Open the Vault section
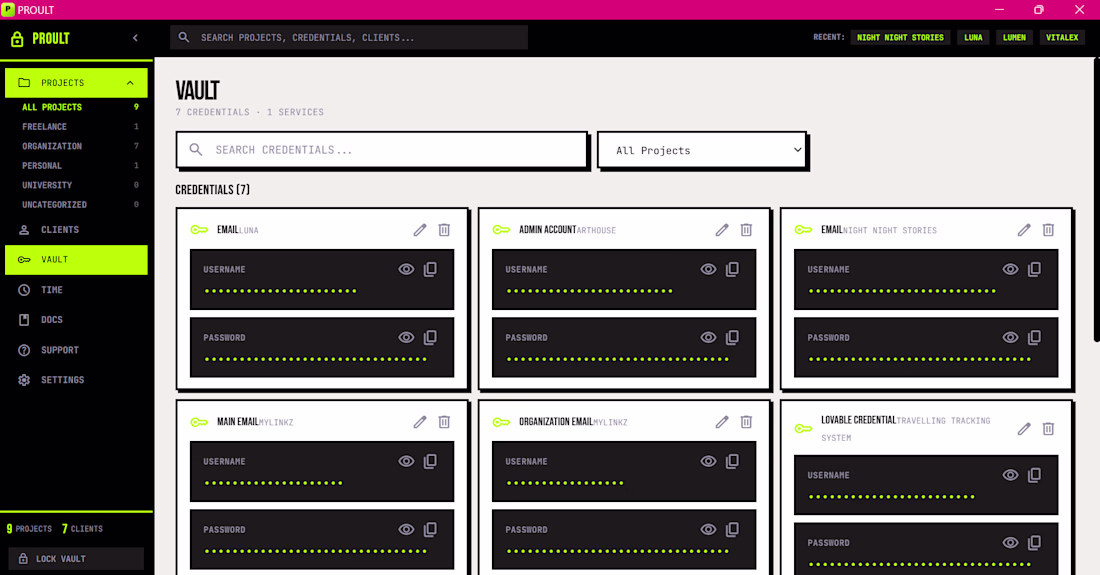The height and width of the screenshot is (575, 1100). tap(76, 259)
